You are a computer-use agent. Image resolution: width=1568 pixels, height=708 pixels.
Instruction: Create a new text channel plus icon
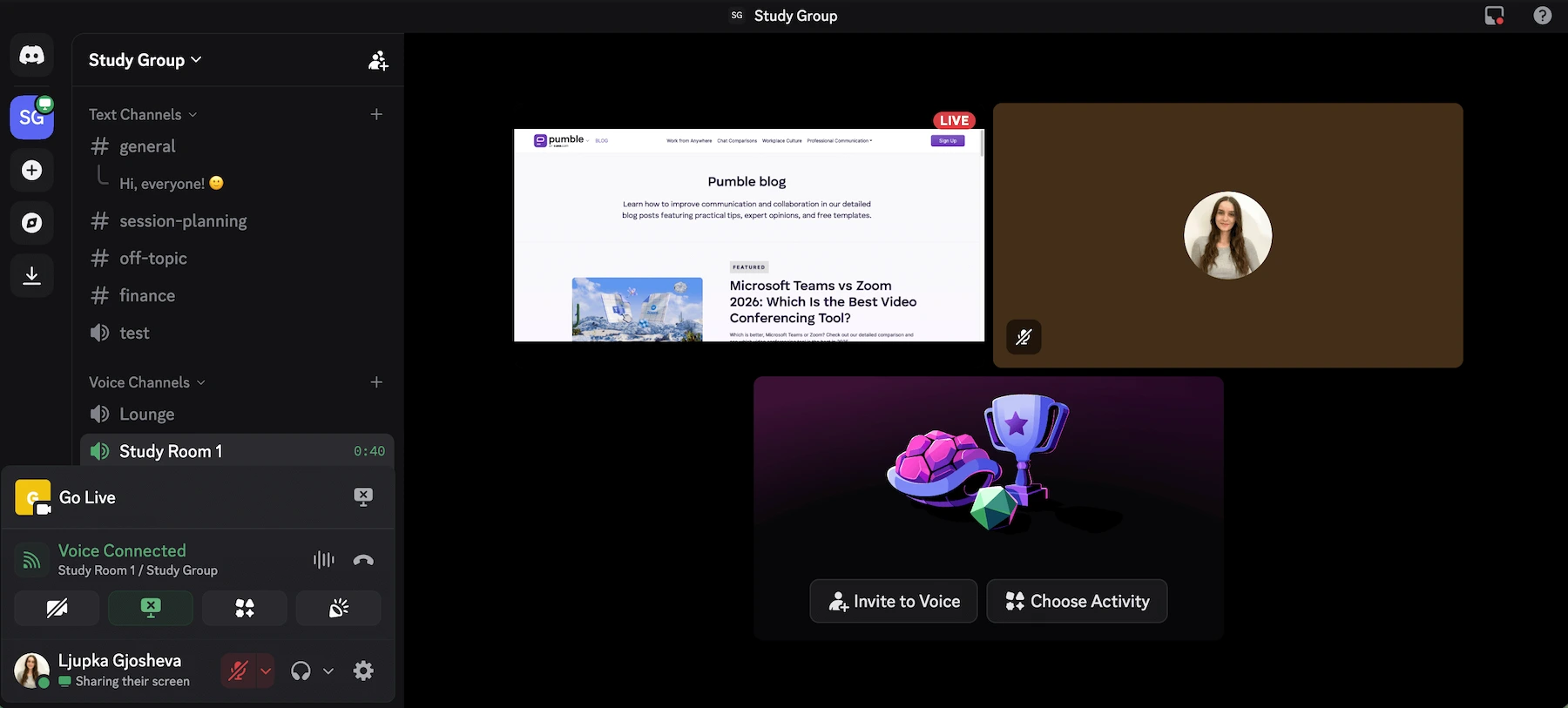(376, 114)
